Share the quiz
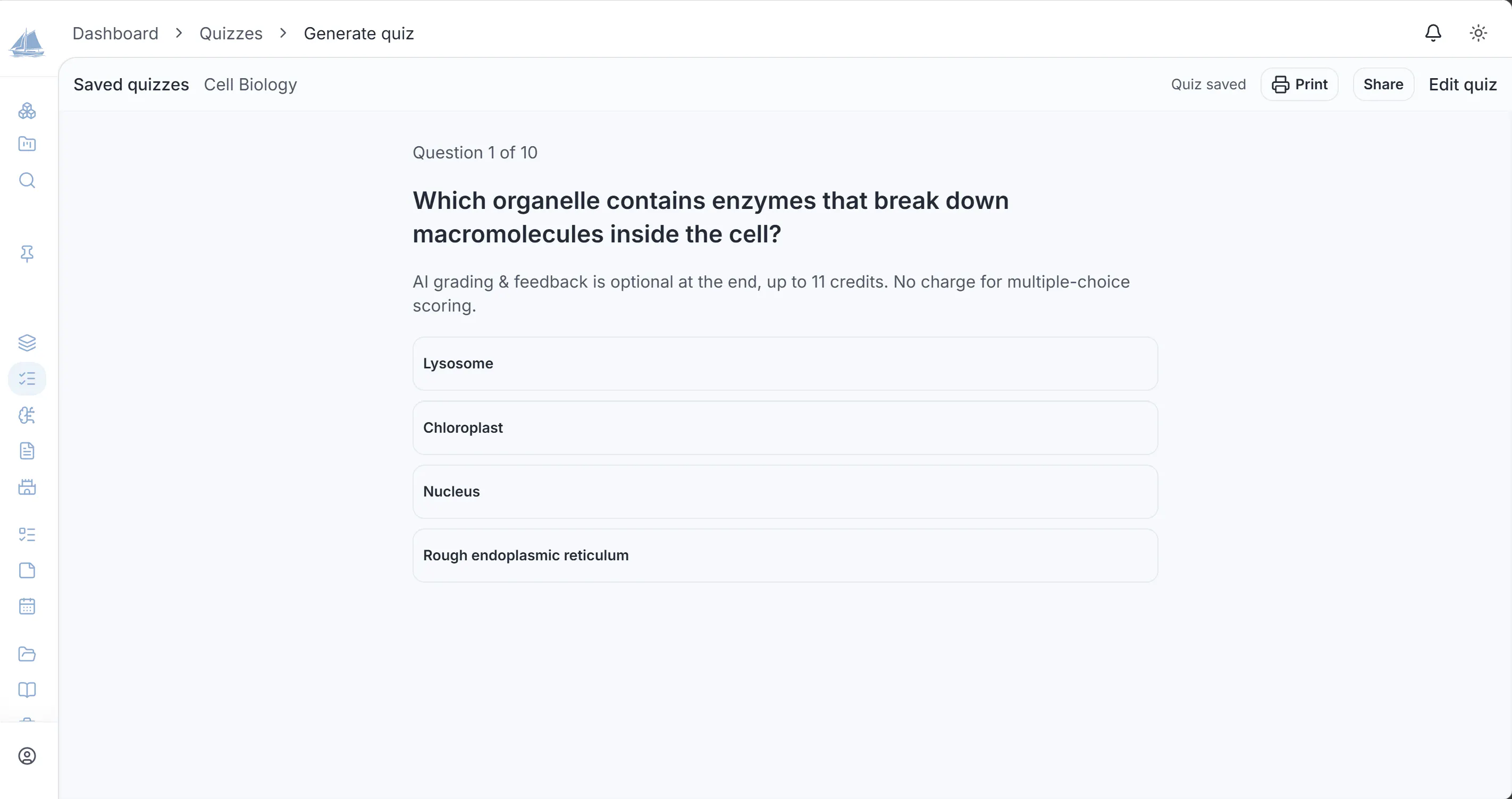Viewport: 1512px width, 799px height. tap(1383, 85)
